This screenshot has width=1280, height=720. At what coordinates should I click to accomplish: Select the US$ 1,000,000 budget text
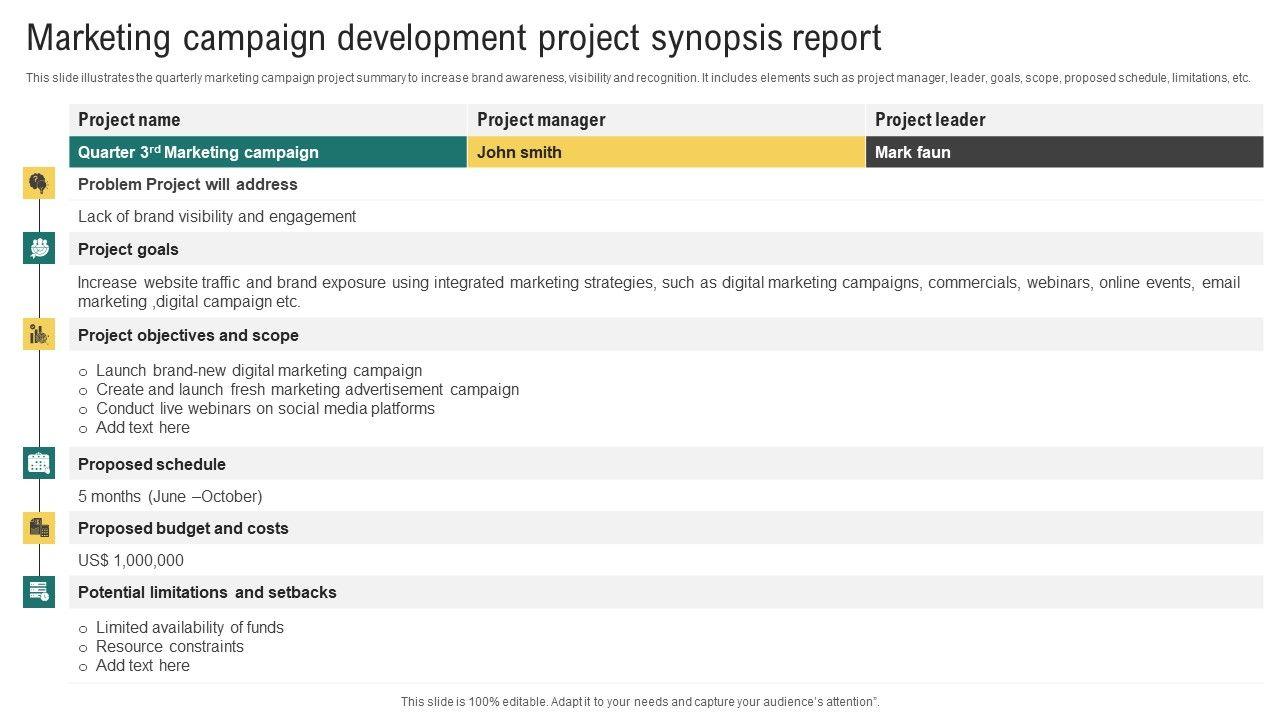pyautogui.click(x=131, y=560)
